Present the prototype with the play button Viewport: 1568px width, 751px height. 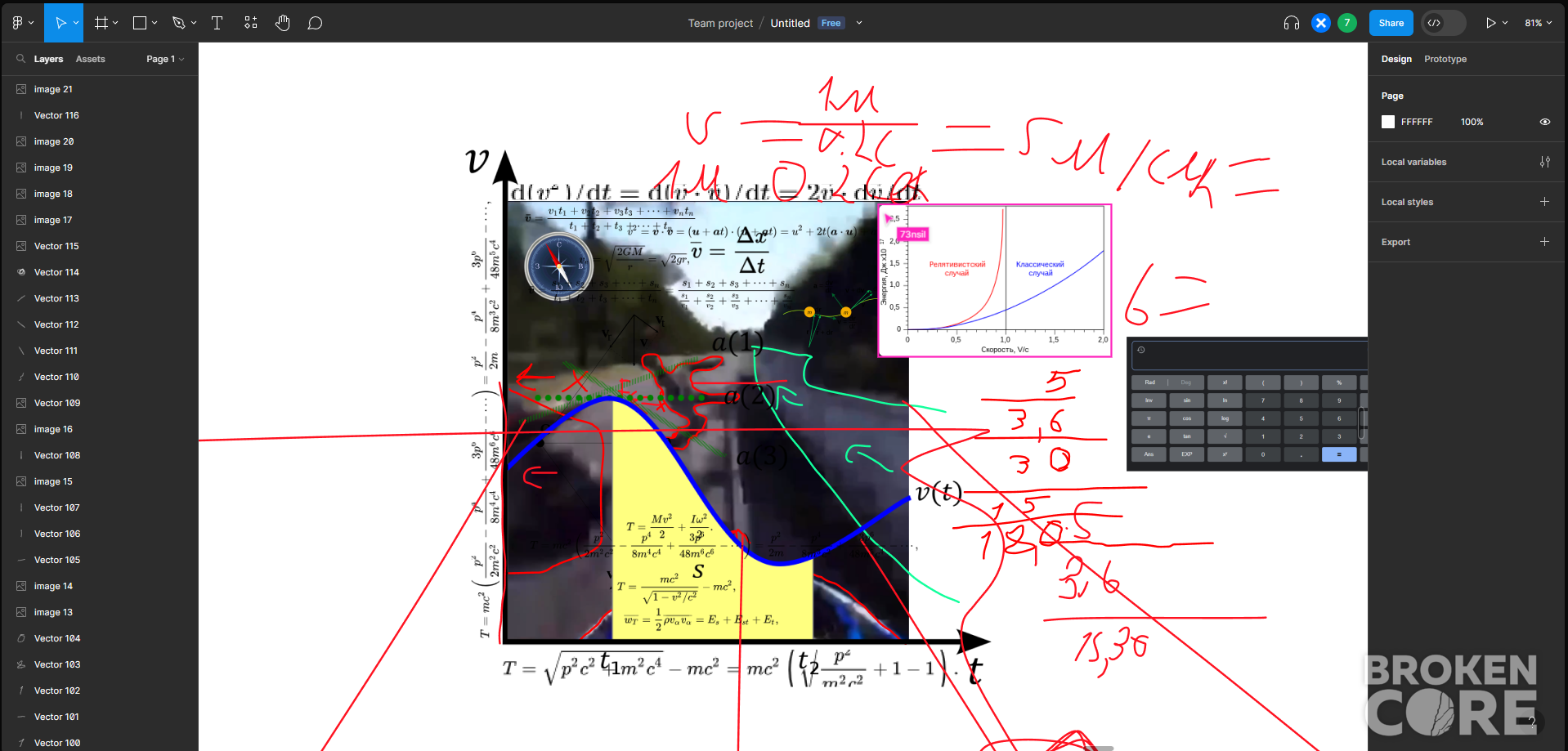(1490, 23)
